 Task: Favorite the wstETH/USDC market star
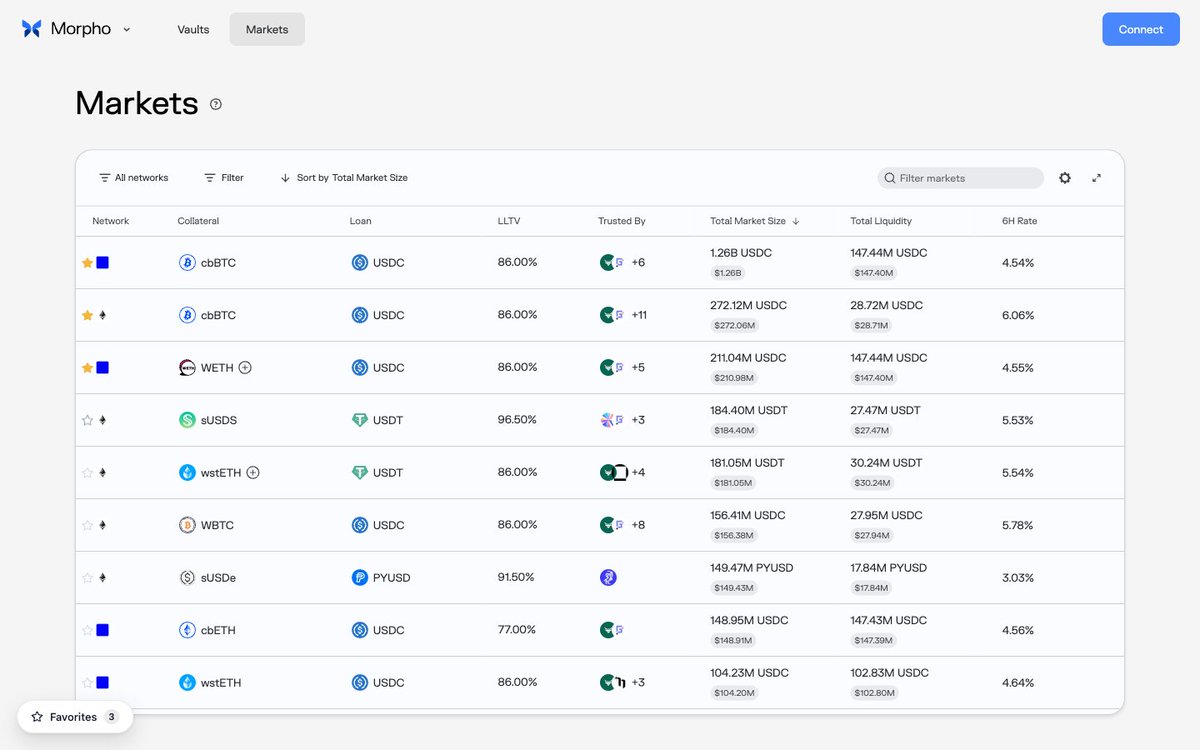point(87,683)
